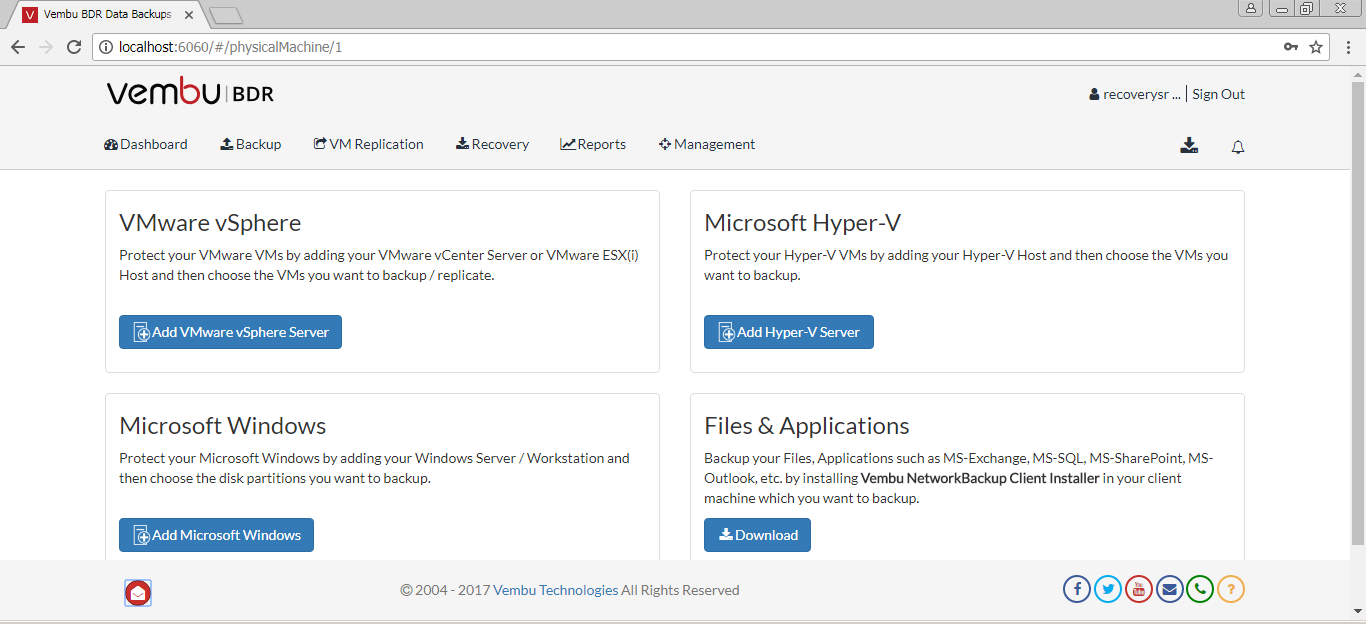Click the red mail icon at bottom left
This screenshot has width=1372, height=624.
click(x=138, y=593)
